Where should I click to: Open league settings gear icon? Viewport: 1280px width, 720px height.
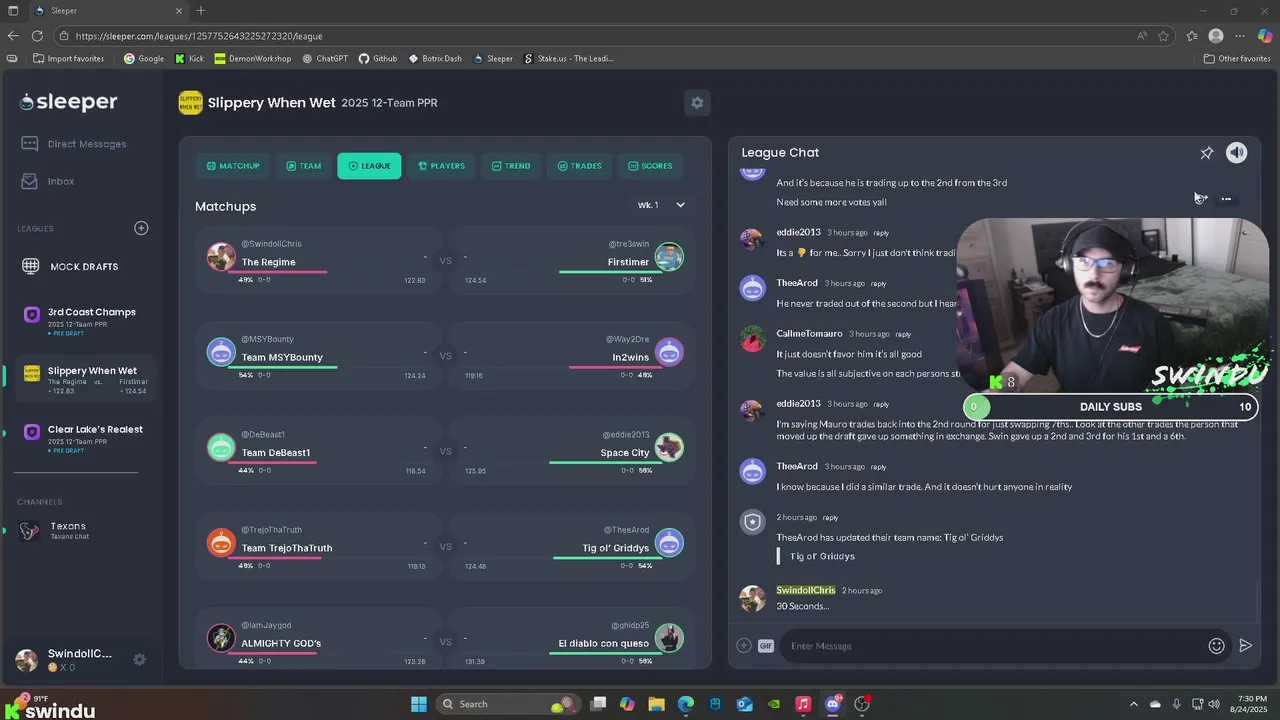[697, 102]
